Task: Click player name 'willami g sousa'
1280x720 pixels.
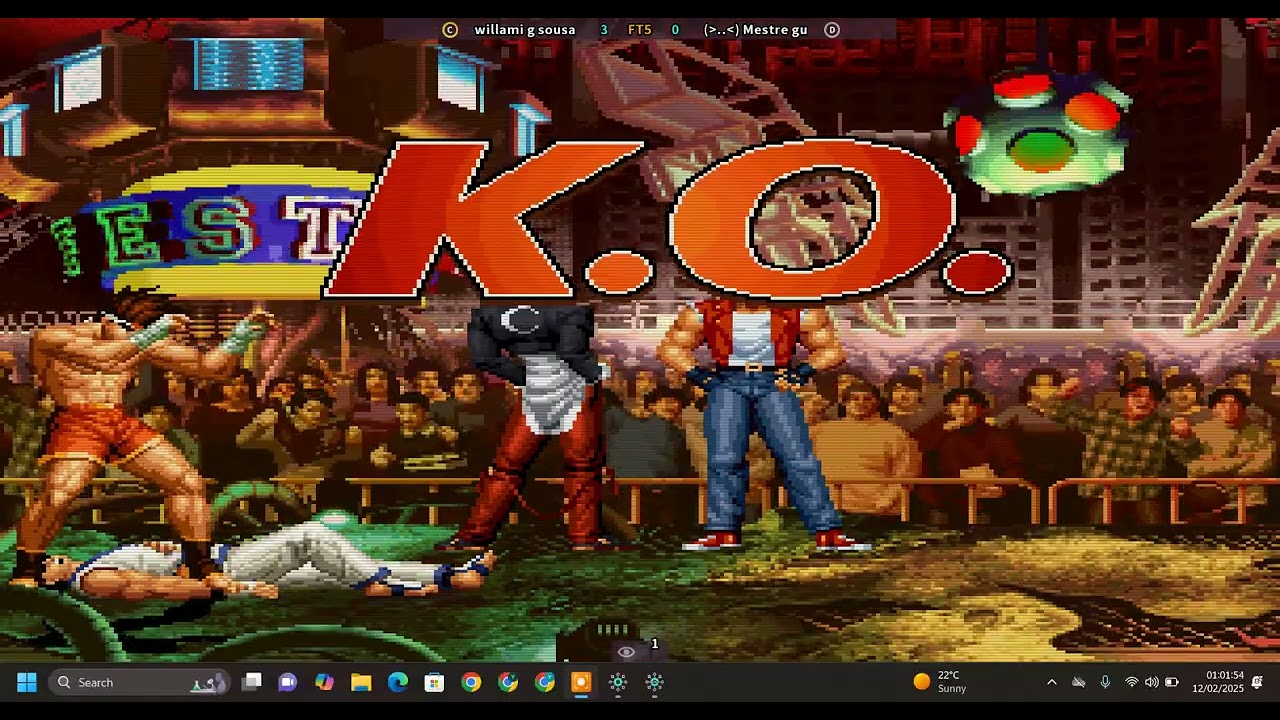Action: coord(525,30)
